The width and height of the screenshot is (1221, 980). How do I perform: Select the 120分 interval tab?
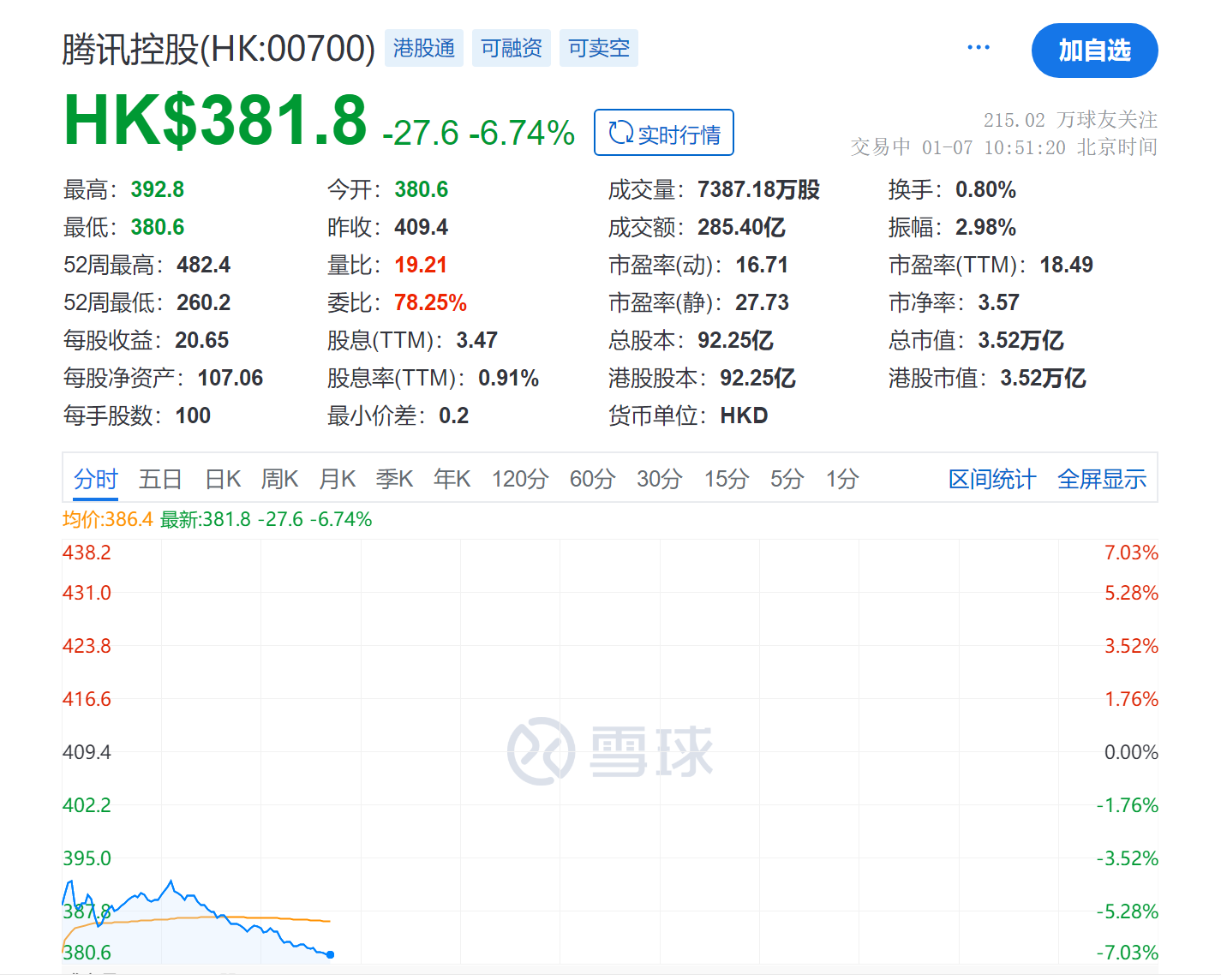coord(519,479)
